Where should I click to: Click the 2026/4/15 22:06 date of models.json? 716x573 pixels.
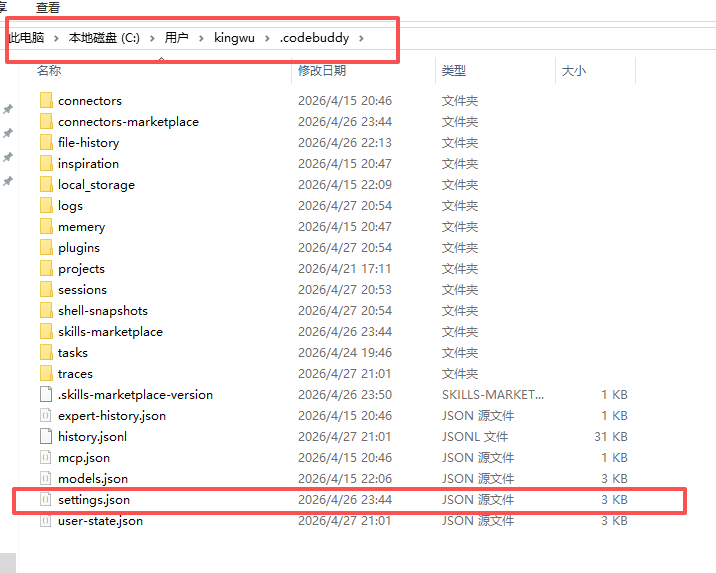[x=345, y=478]
